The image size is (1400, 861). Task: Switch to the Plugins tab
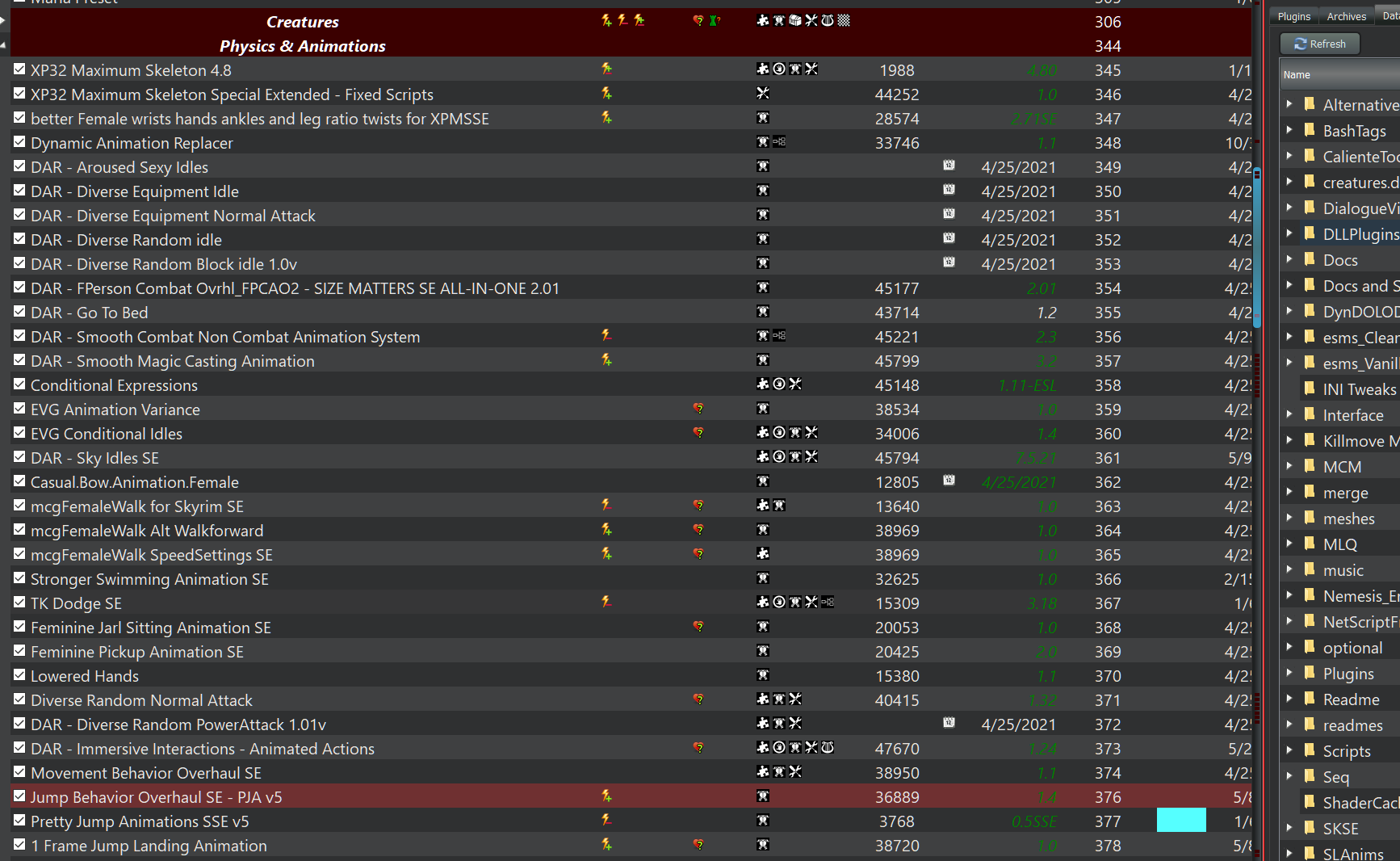(x=1294, y=16)
